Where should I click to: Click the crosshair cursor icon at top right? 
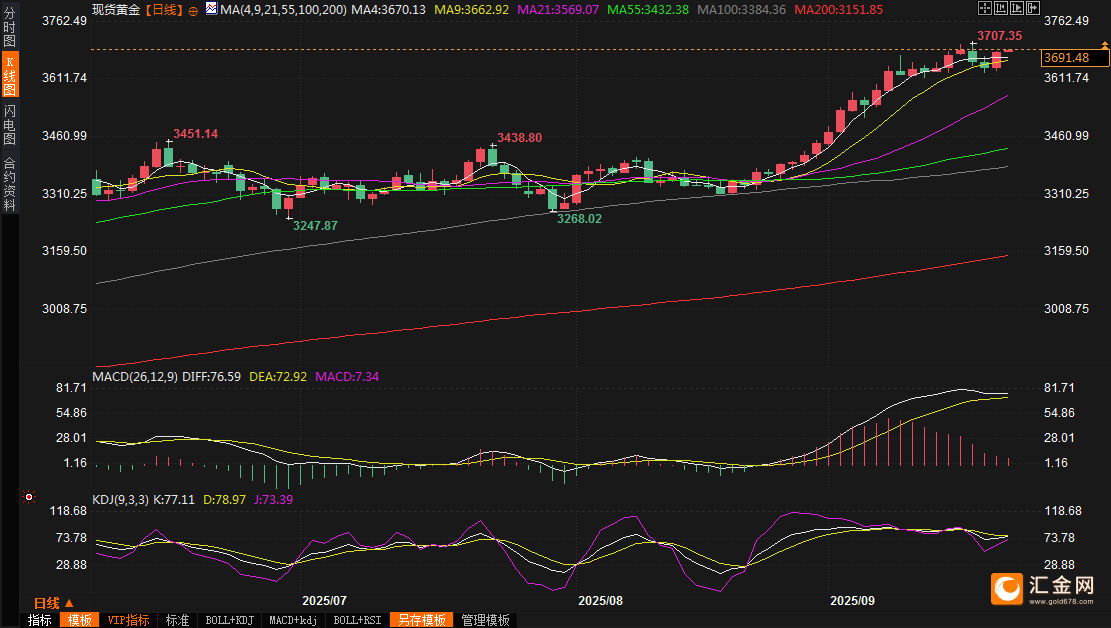[985, 8]
